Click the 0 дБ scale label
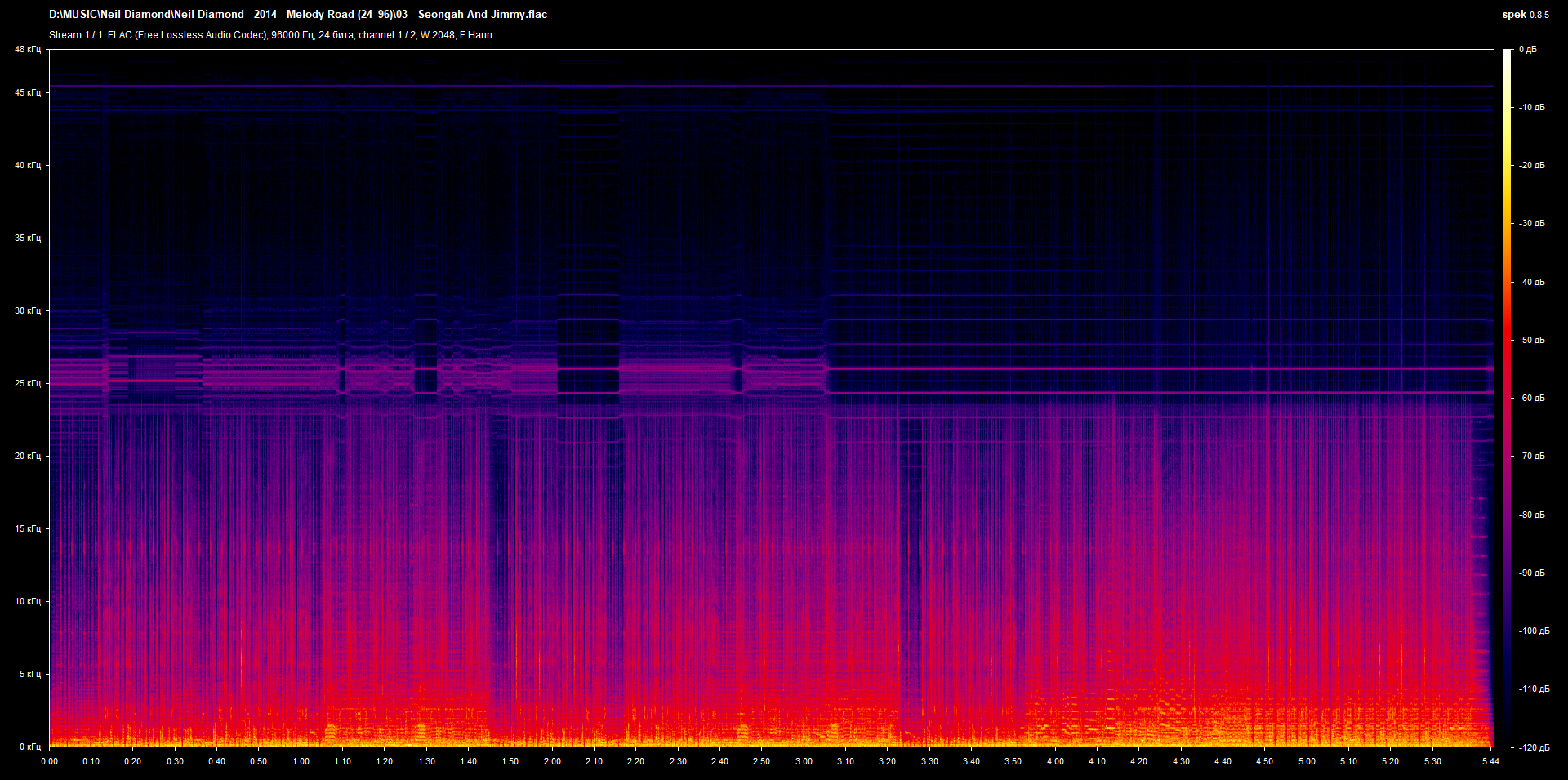The width and height of the screenshot is (1568, 780). point(1527,50)
